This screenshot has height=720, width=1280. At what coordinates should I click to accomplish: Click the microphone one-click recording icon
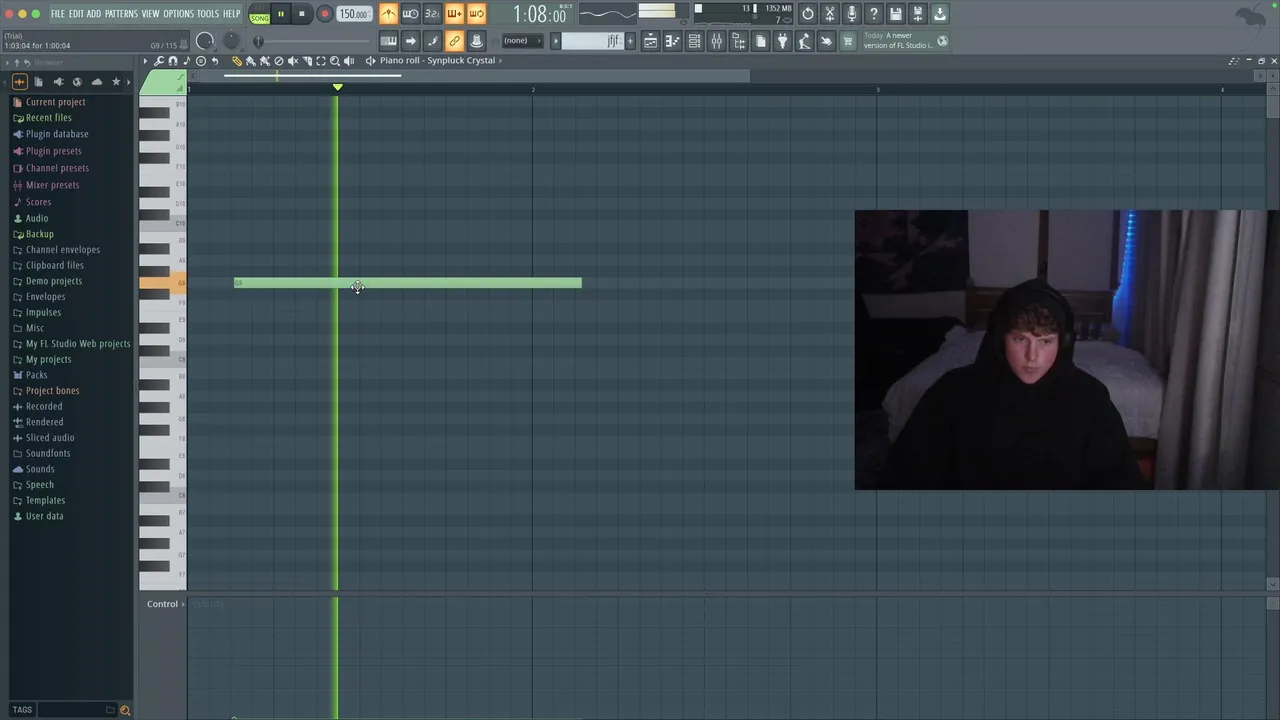[x=852, y=14]
